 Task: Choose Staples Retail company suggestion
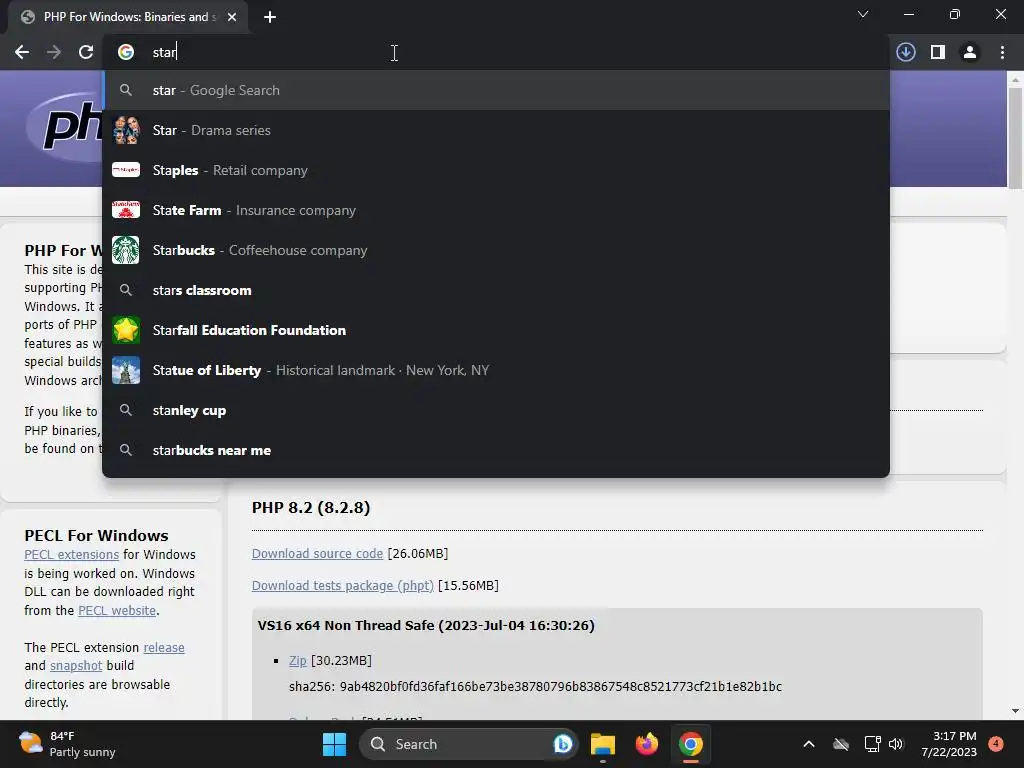[x=496, y=170]
